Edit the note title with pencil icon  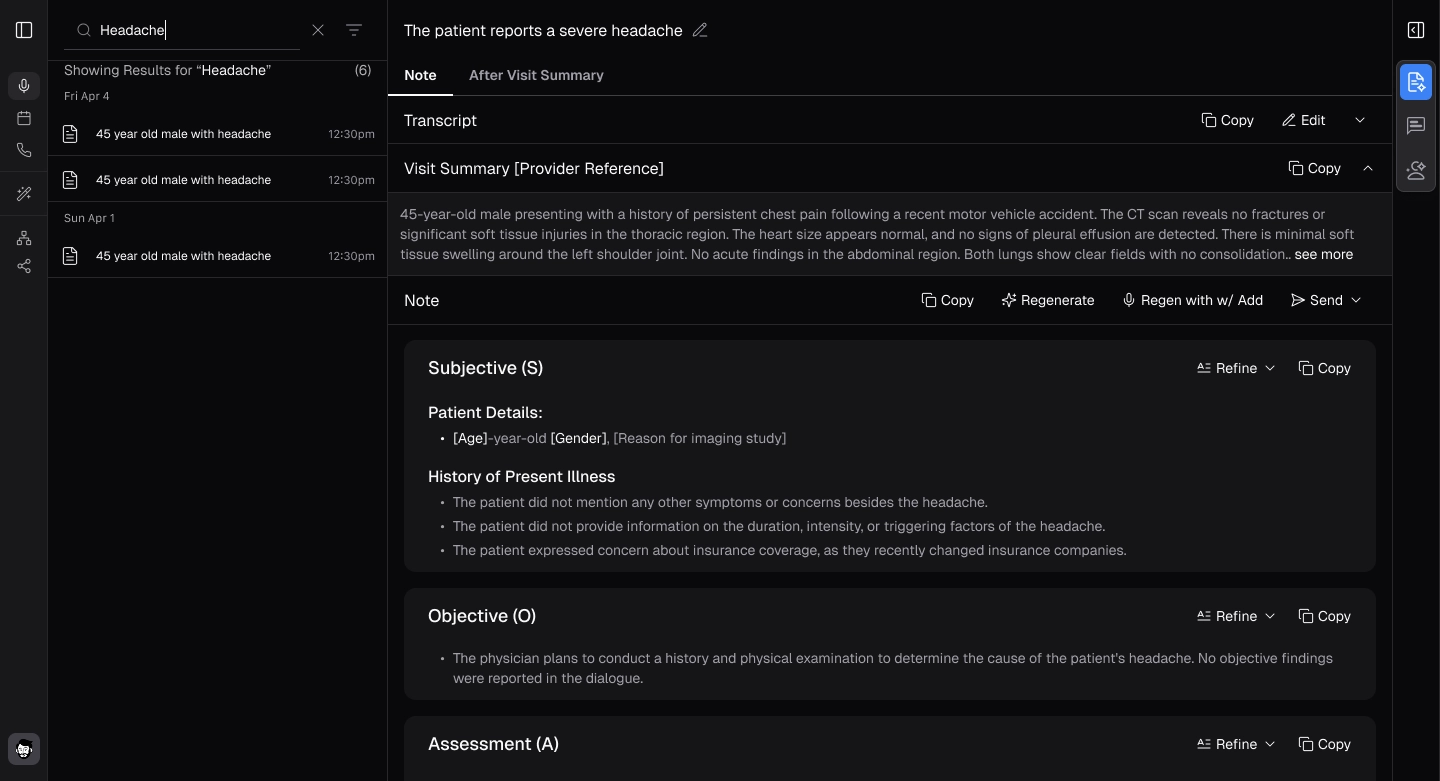click(x=700, y=30)
